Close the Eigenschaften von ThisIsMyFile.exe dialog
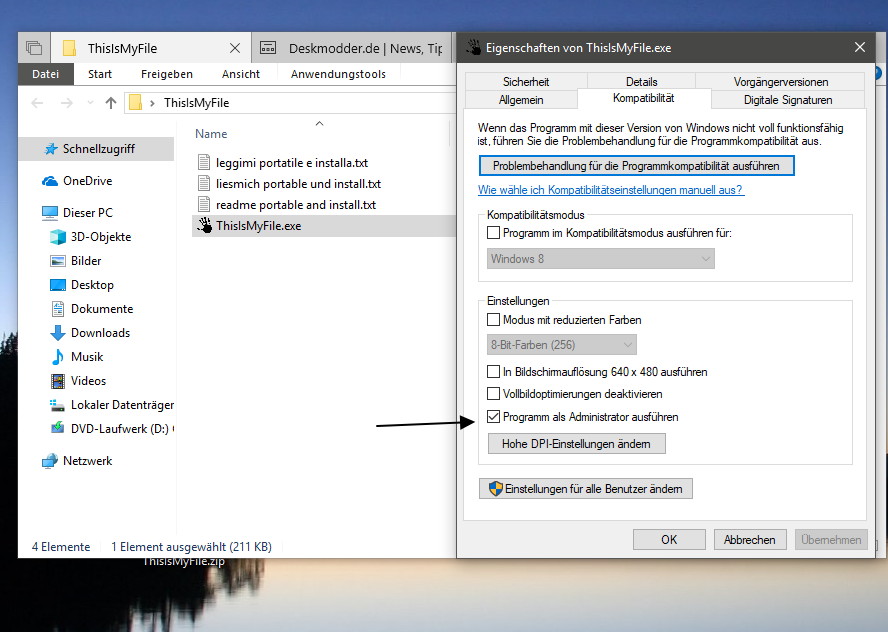 click(860, 47)
